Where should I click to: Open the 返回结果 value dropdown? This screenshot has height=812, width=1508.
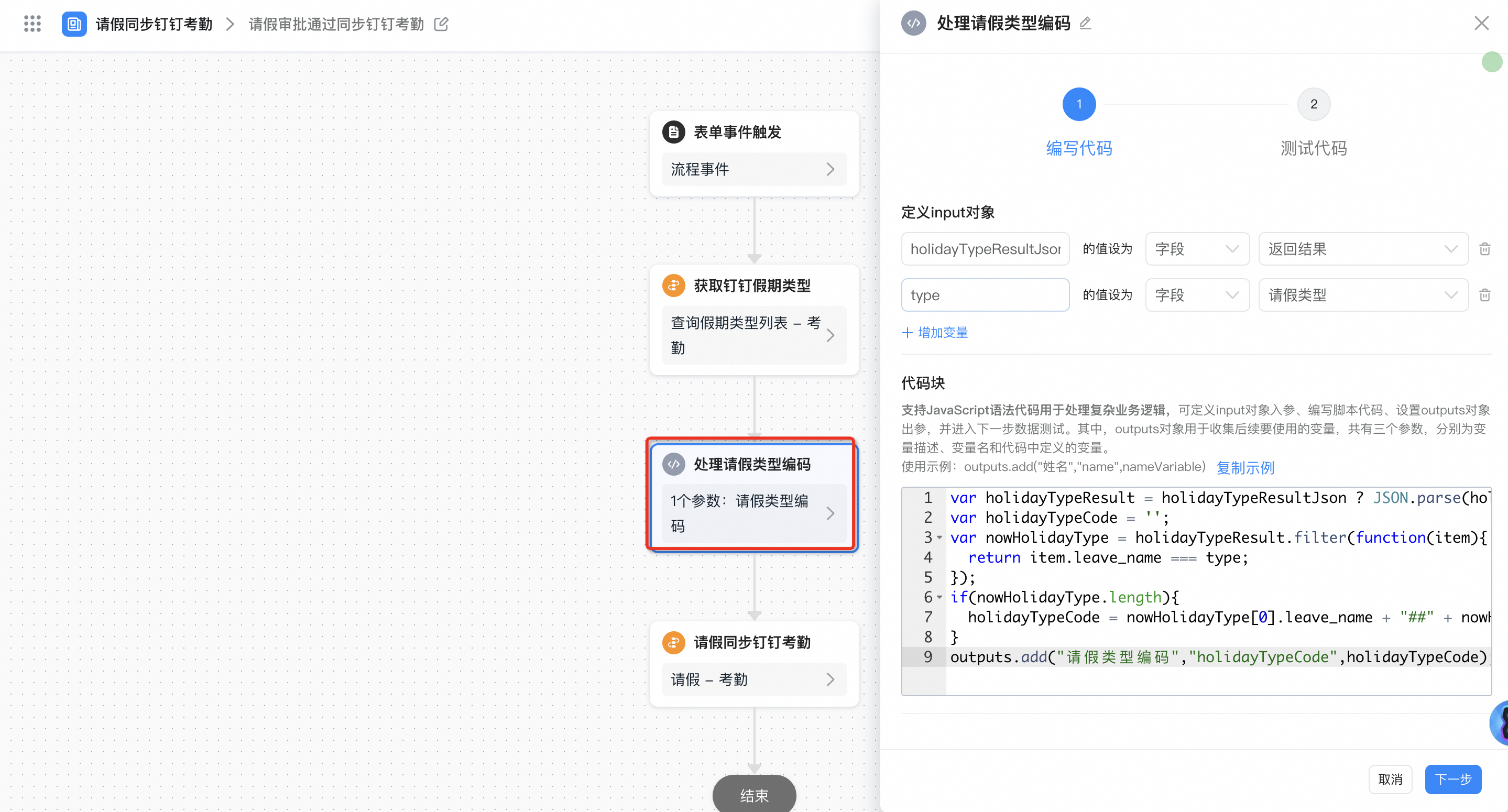click(x=1363, y=249)
